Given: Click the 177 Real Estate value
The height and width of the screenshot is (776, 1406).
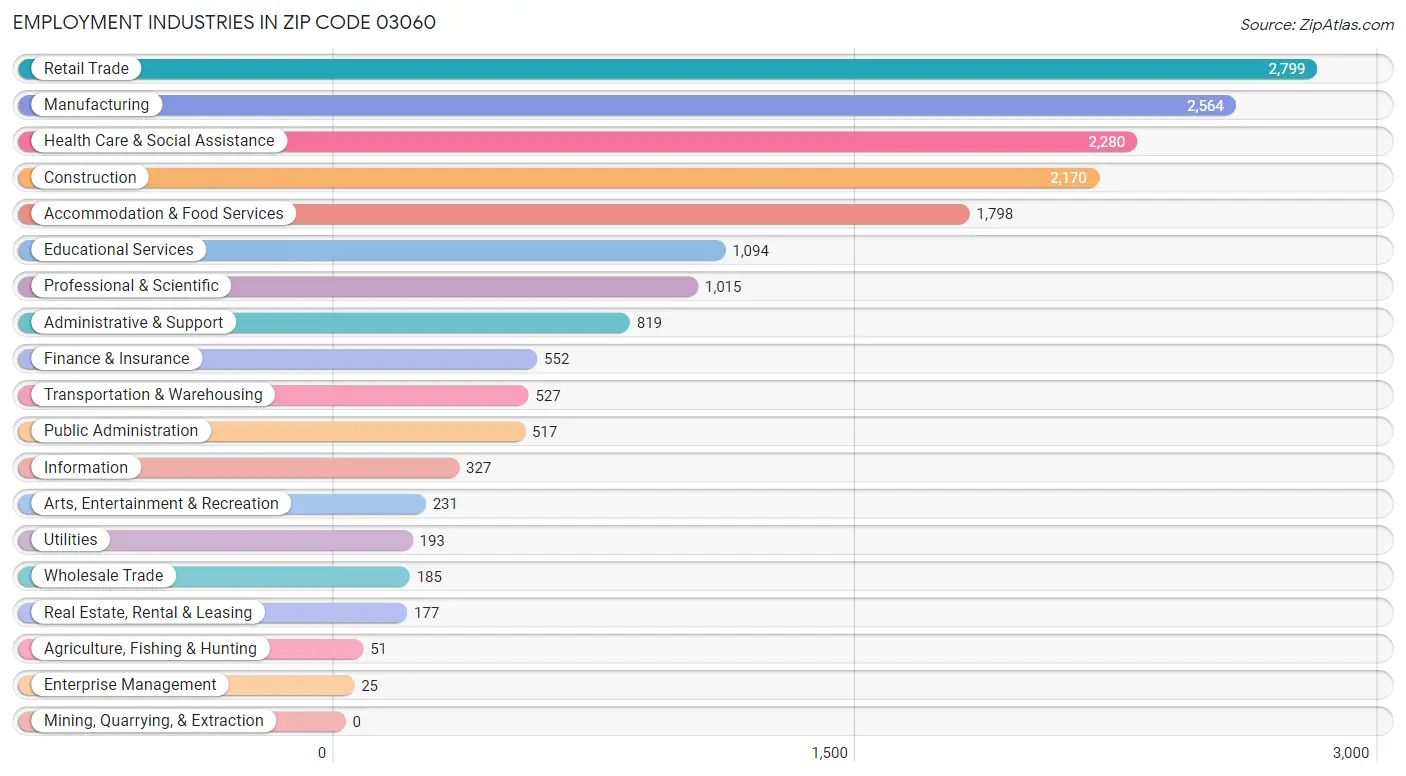Looking at the screenshot, I should [427, 613].
